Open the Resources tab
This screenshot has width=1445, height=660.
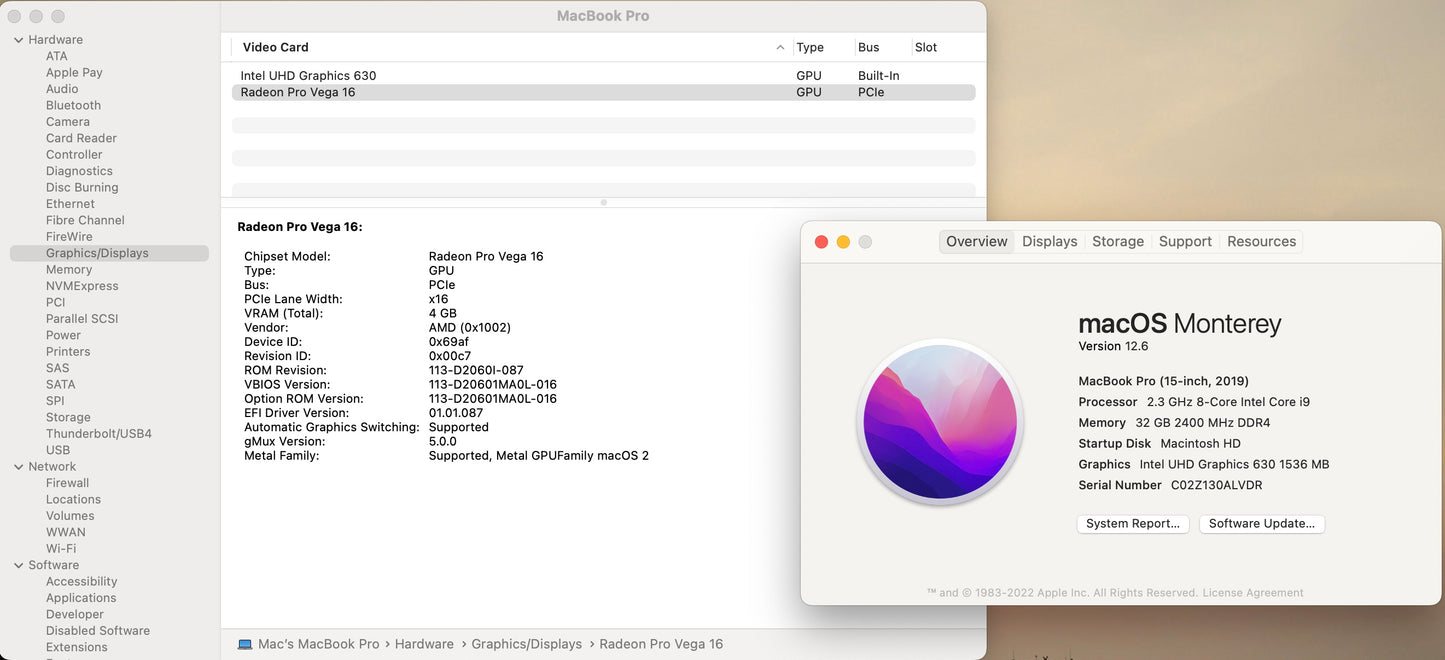pos(1260,241)
